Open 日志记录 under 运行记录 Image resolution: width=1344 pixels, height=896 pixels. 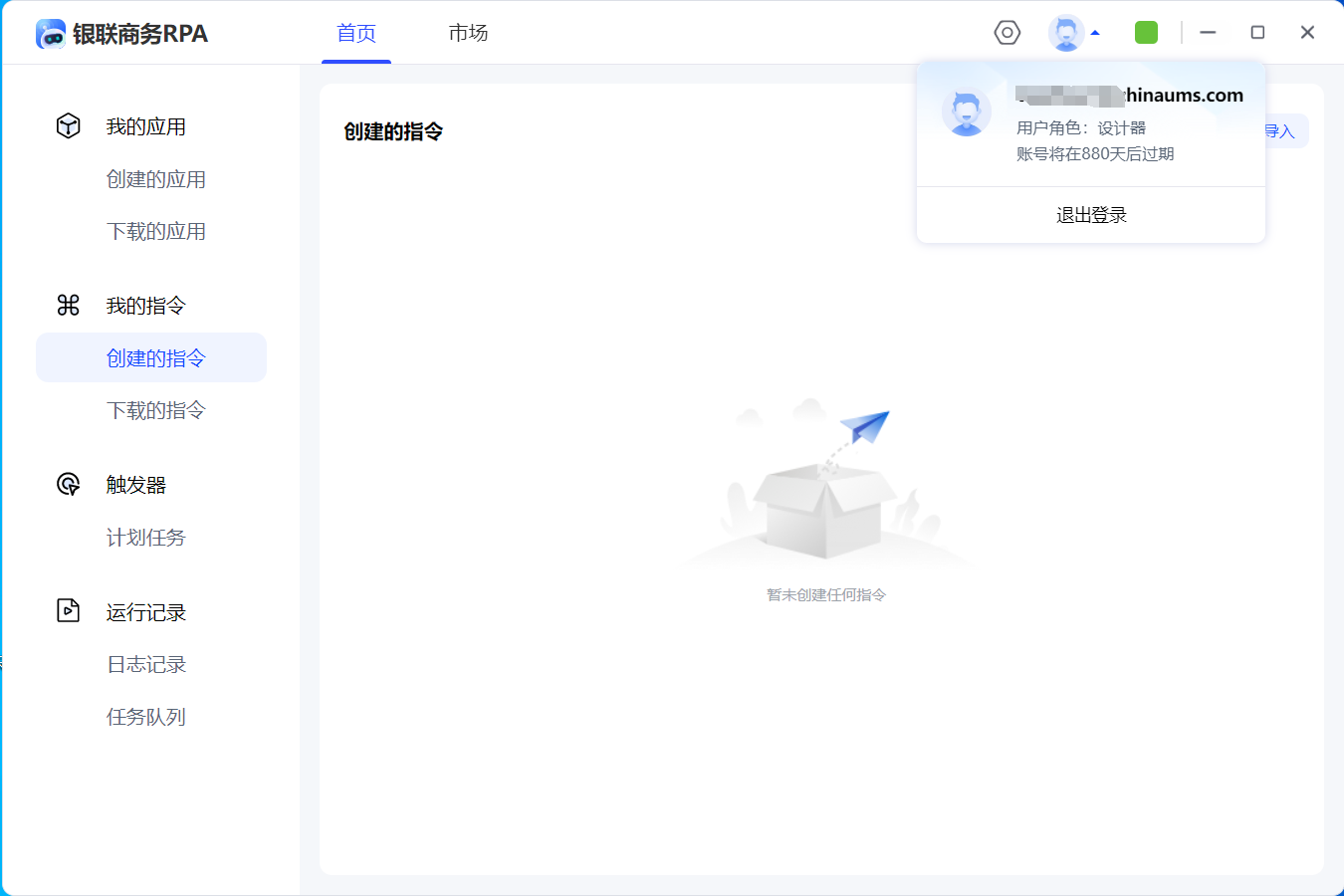click(146, 664)
